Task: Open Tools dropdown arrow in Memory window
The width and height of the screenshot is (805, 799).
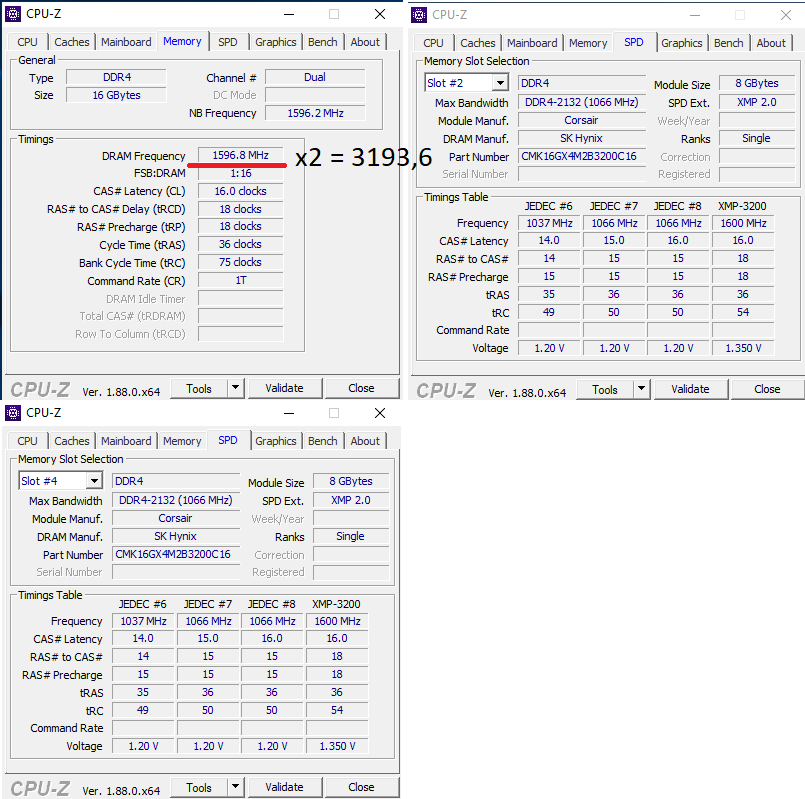Action: point(236,388)
